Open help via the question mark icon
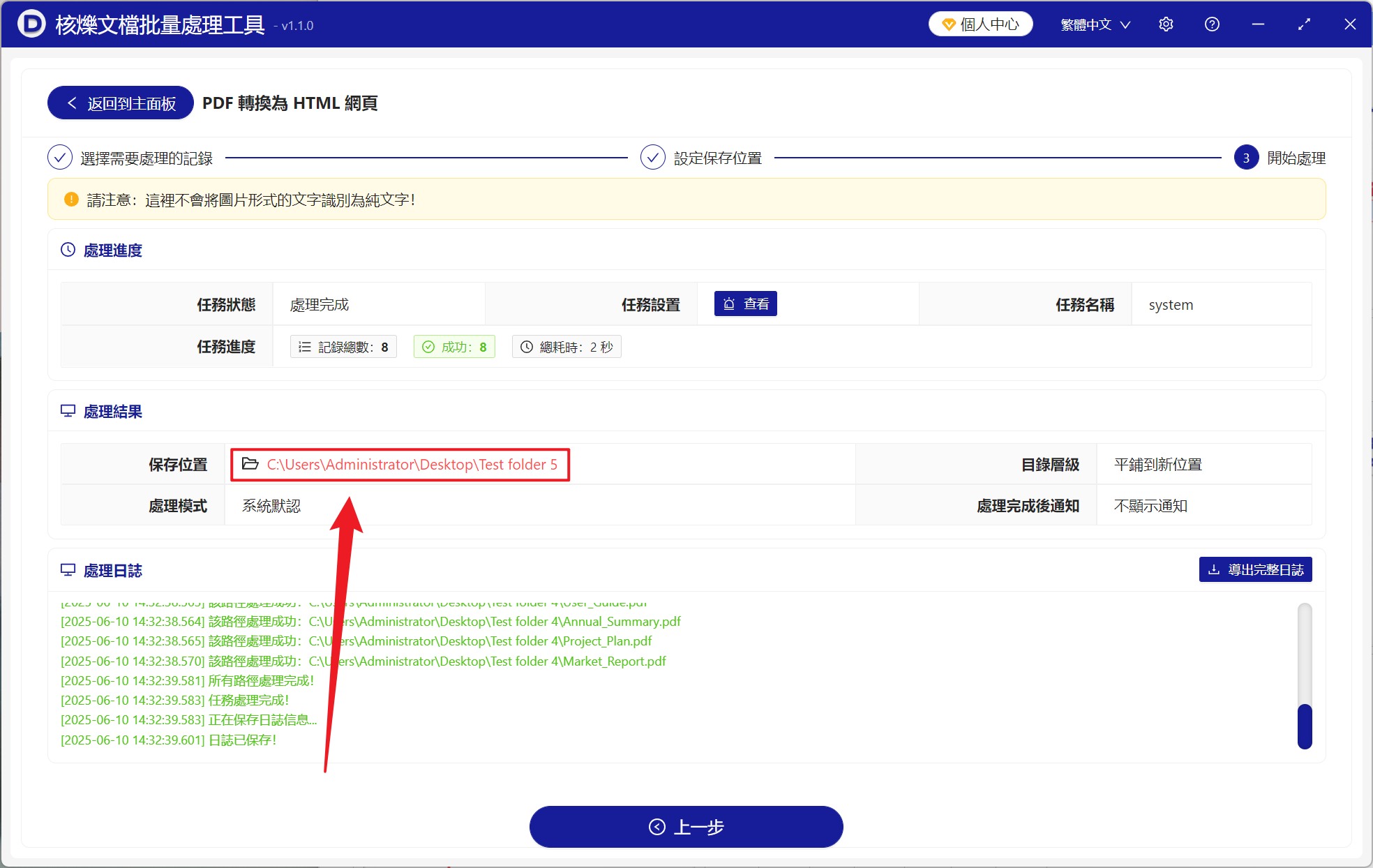The height and width of the screenshot is (868, 1373). [x=1212, y=24]
